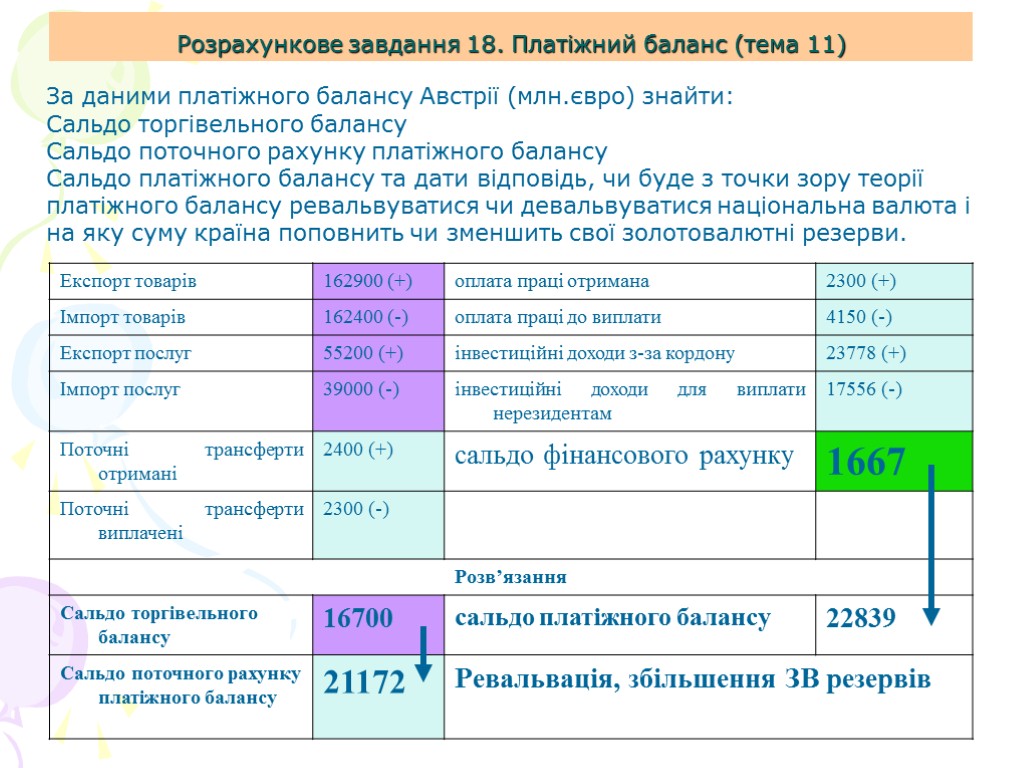Select the value '162400 (-)'
This screenshot has height=768, width=1024.
coord(366,317)
